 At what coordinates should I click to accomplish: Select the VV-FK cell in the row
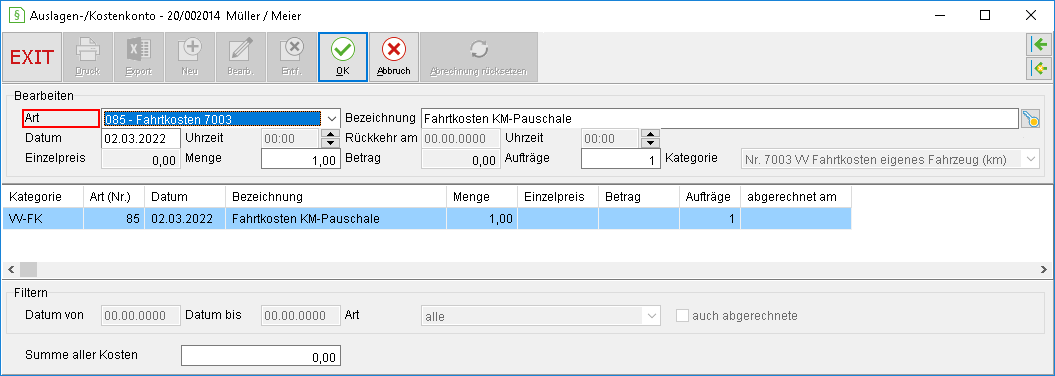(43, 219)
